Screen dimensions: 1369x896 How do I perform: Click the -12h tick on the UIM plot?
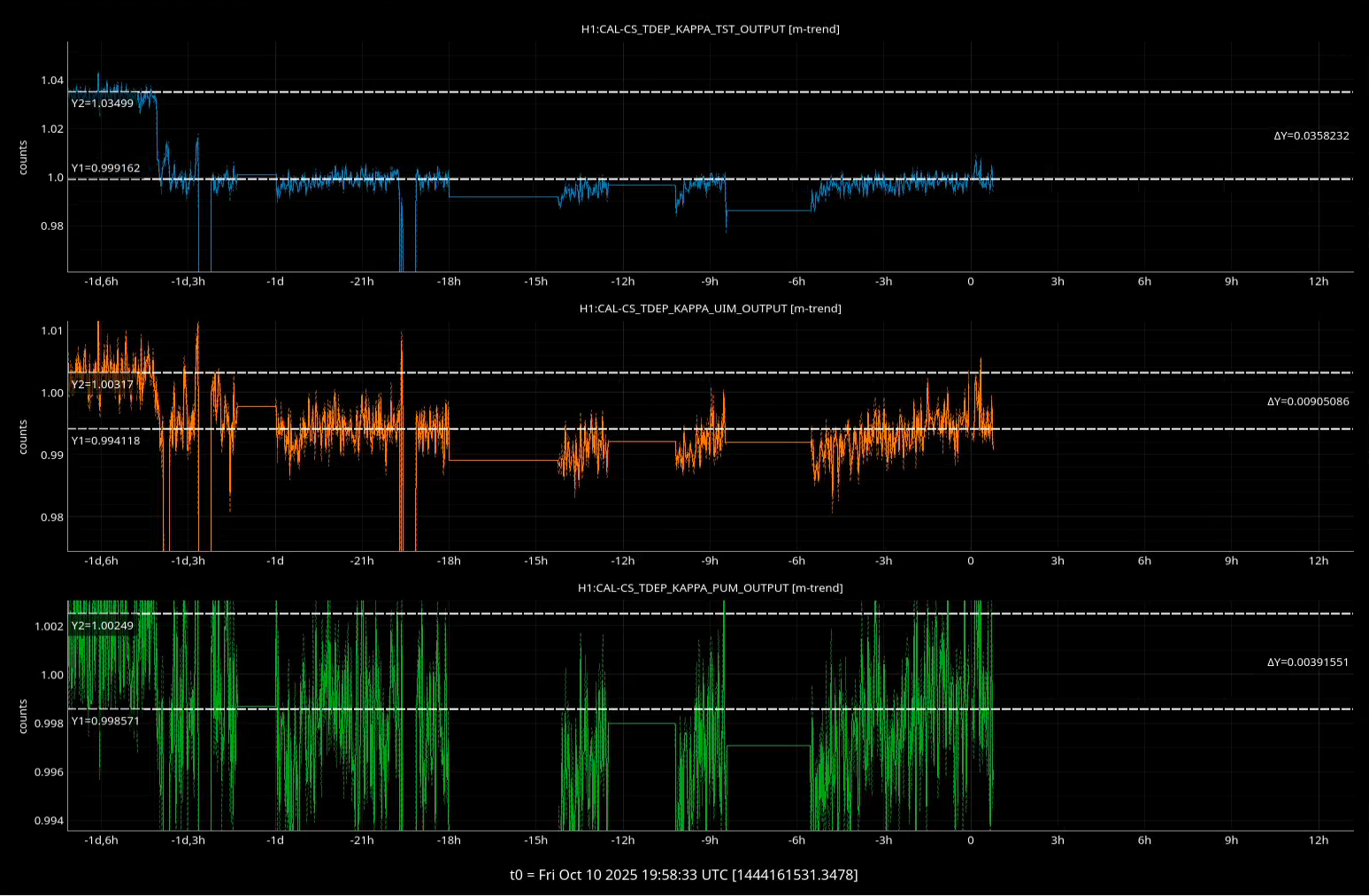click(x=622, y=561)
